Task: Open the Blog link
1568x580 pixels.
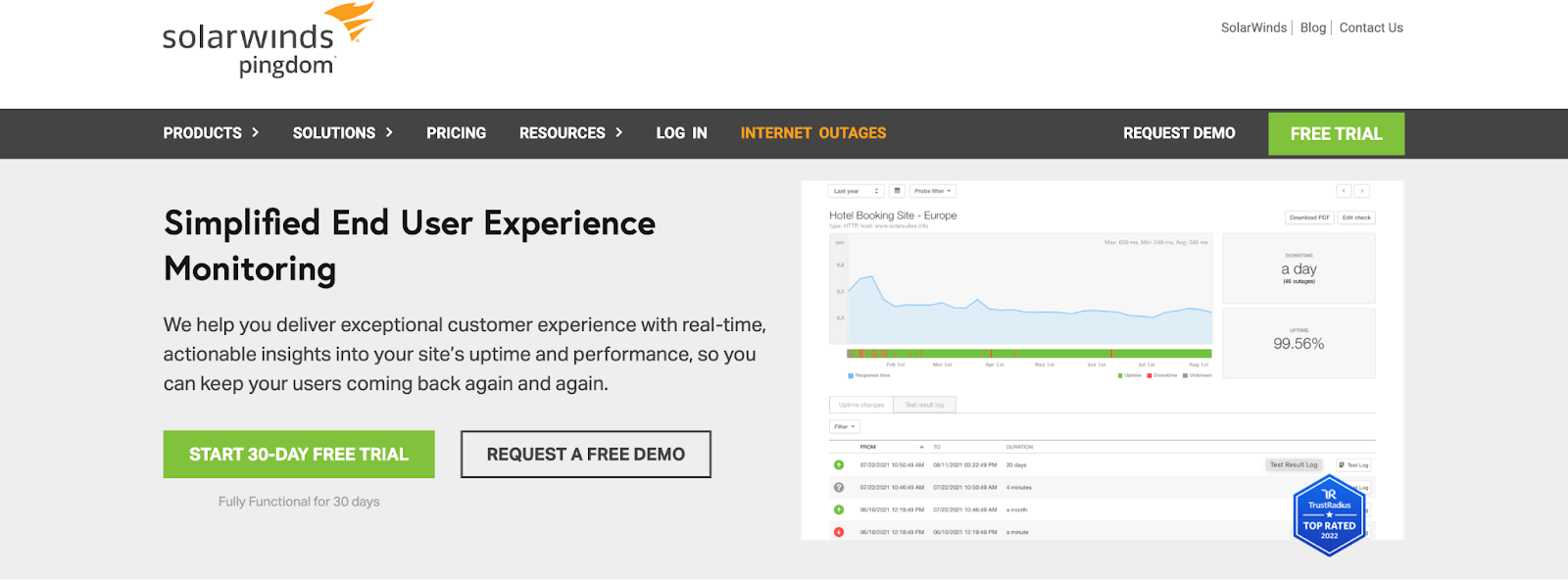Action: (x=1313, y=27)
